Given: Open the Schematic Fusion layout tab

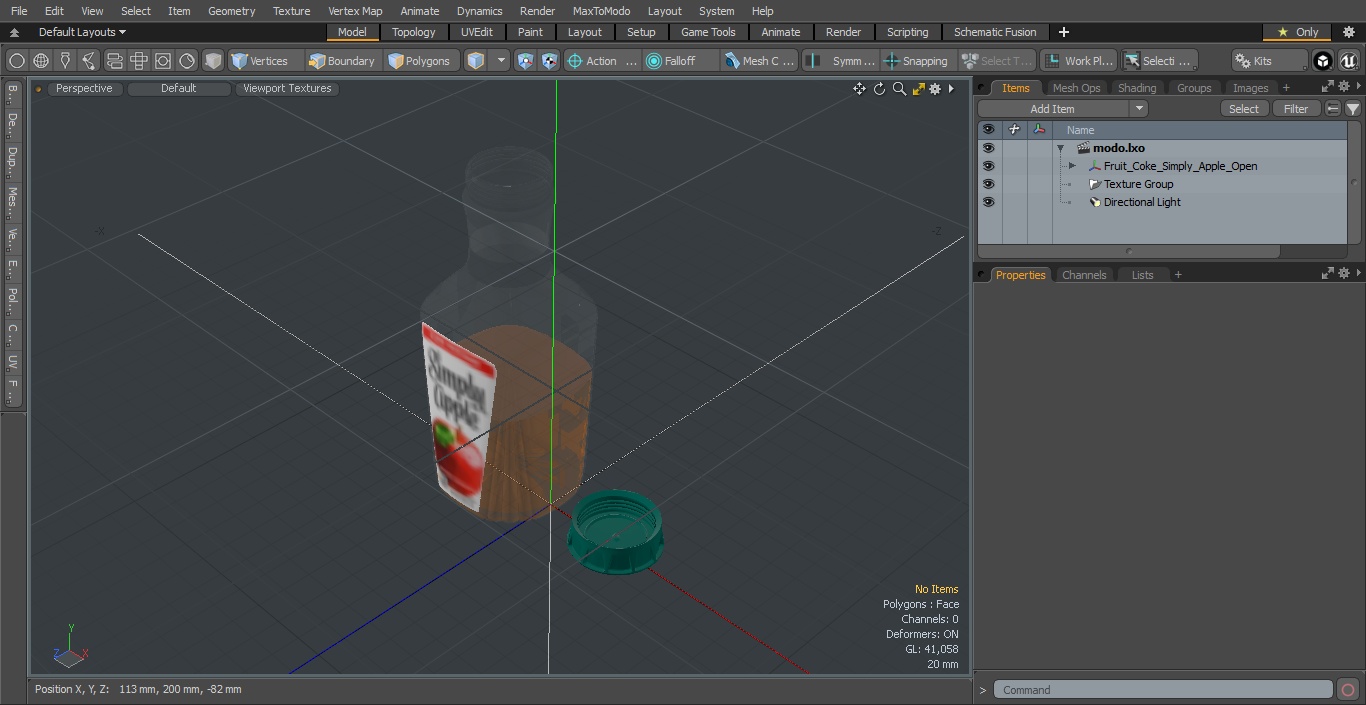Looking at the screenshot, I should [995, 32].
